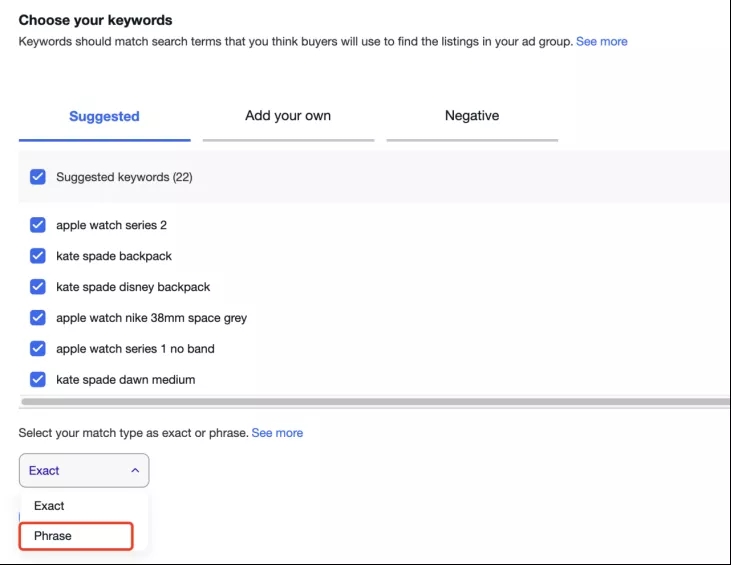Uncheck the Suggested keywords (22) checkbox
The height and width of the screenshot is (565, 731).
click(38, 177)
